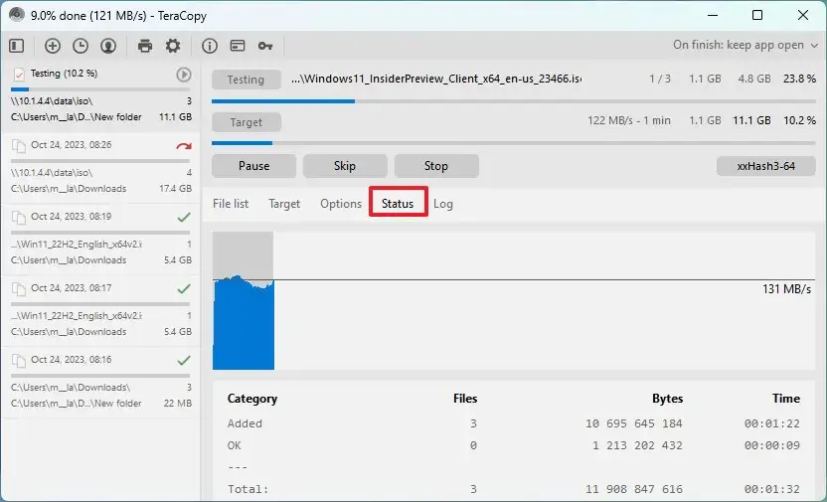Click the 17.4 GB size in sidebar
This screenshot has height=502, width=827.
(x=175, y=189)
